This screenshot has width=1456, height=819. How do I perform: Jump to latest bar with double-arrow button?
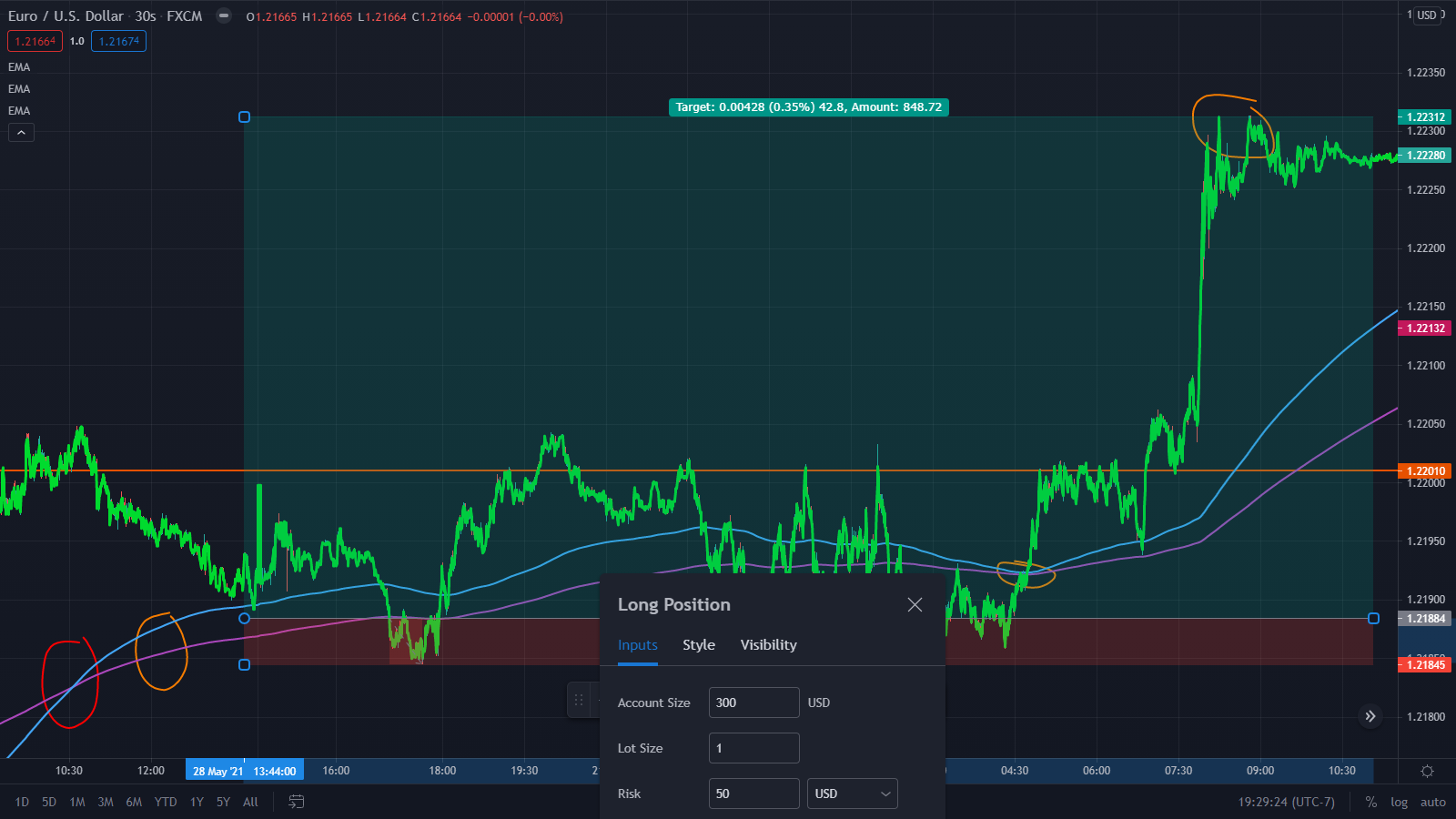pyautogui.click(x=1370, y=716)
